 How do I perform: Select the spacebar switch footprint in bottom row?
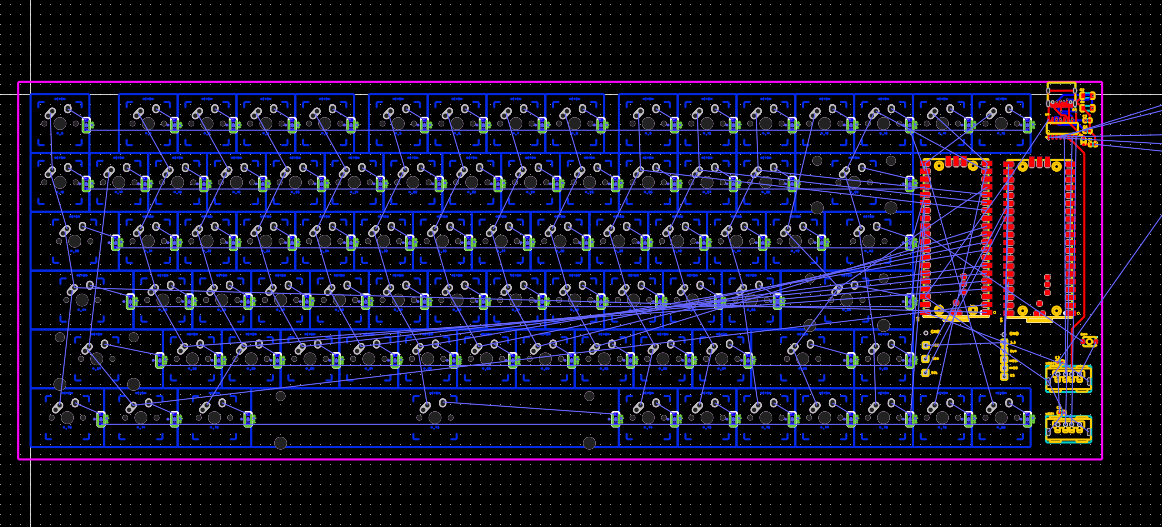click(435, 417)
